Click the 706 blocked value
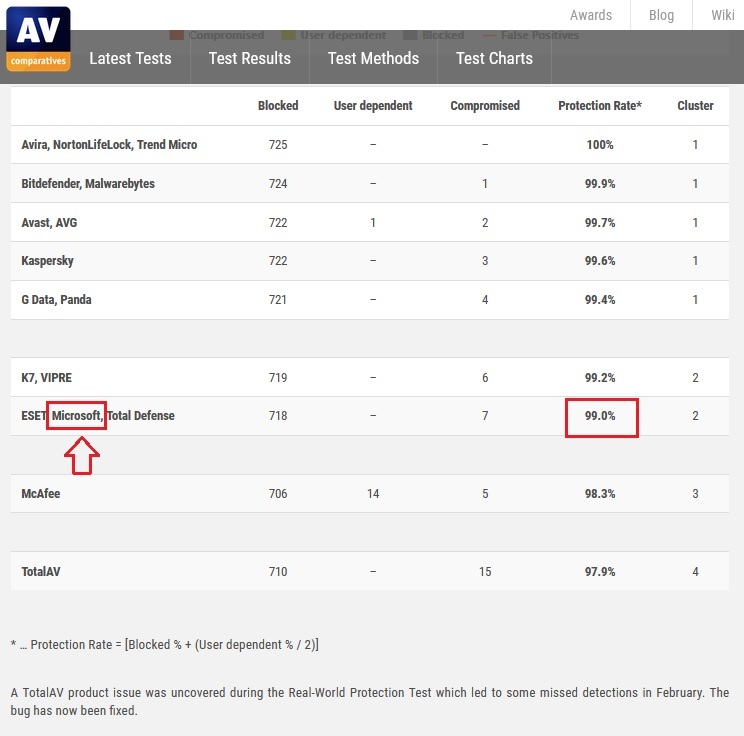This screenshot has height=736, width=744. point(278,494)
